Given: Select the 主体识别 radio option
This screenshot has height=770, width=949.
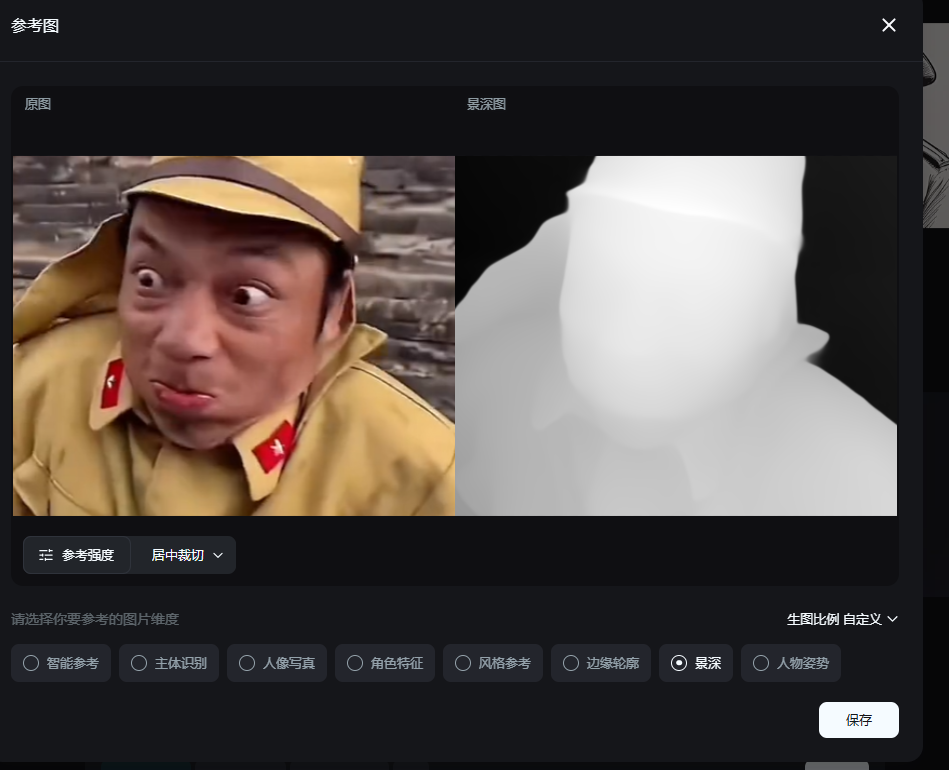Looking at the screenshot, I should [x=169, y=663].
